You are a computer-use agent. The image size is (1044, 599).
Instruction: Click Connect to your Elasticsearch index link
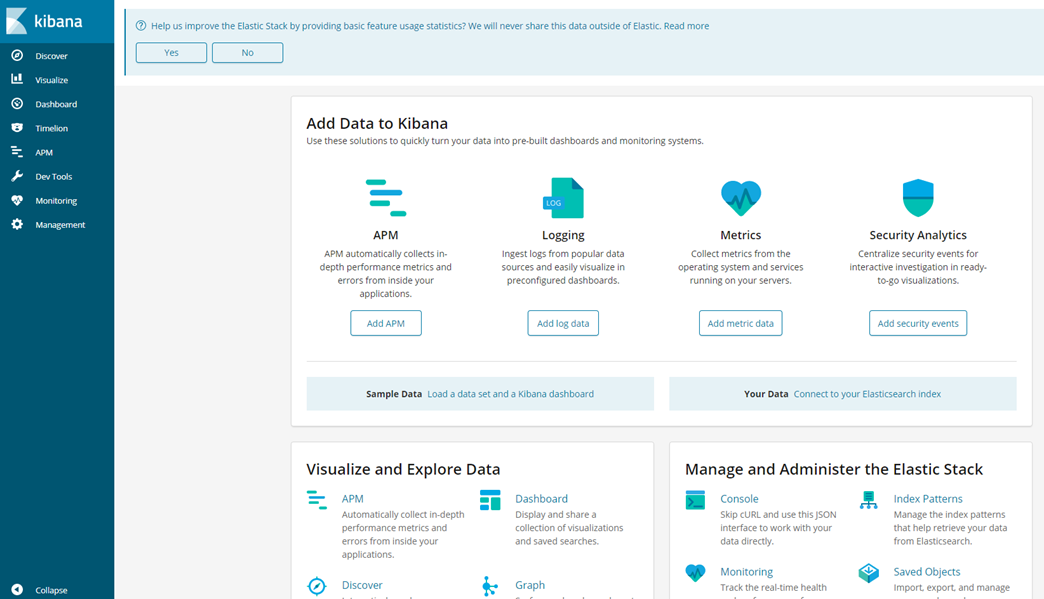click(867, 394)
